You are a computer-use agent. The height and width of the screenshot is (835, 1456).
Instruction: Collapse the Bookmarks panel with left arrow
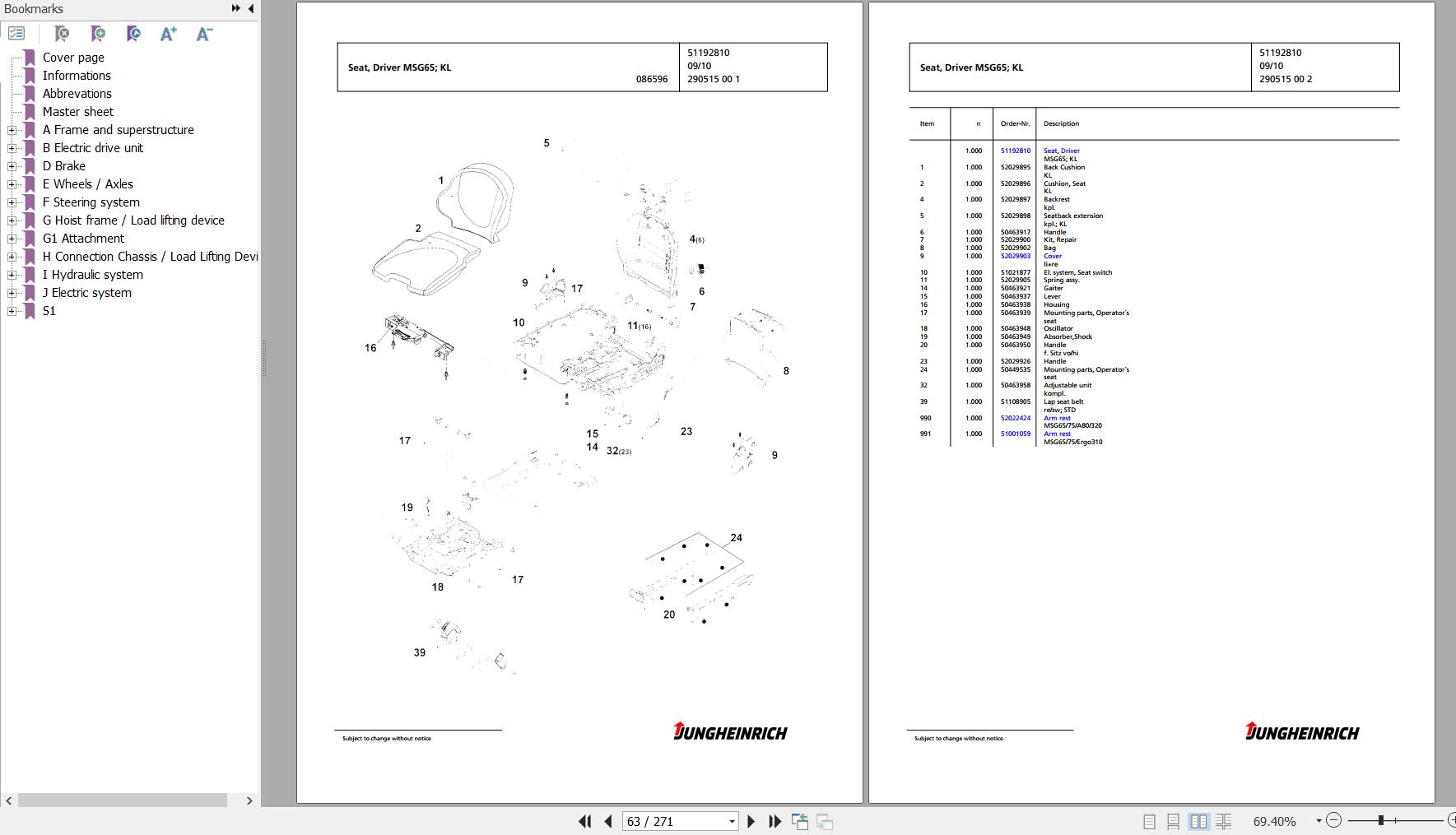tap(250, 8)
